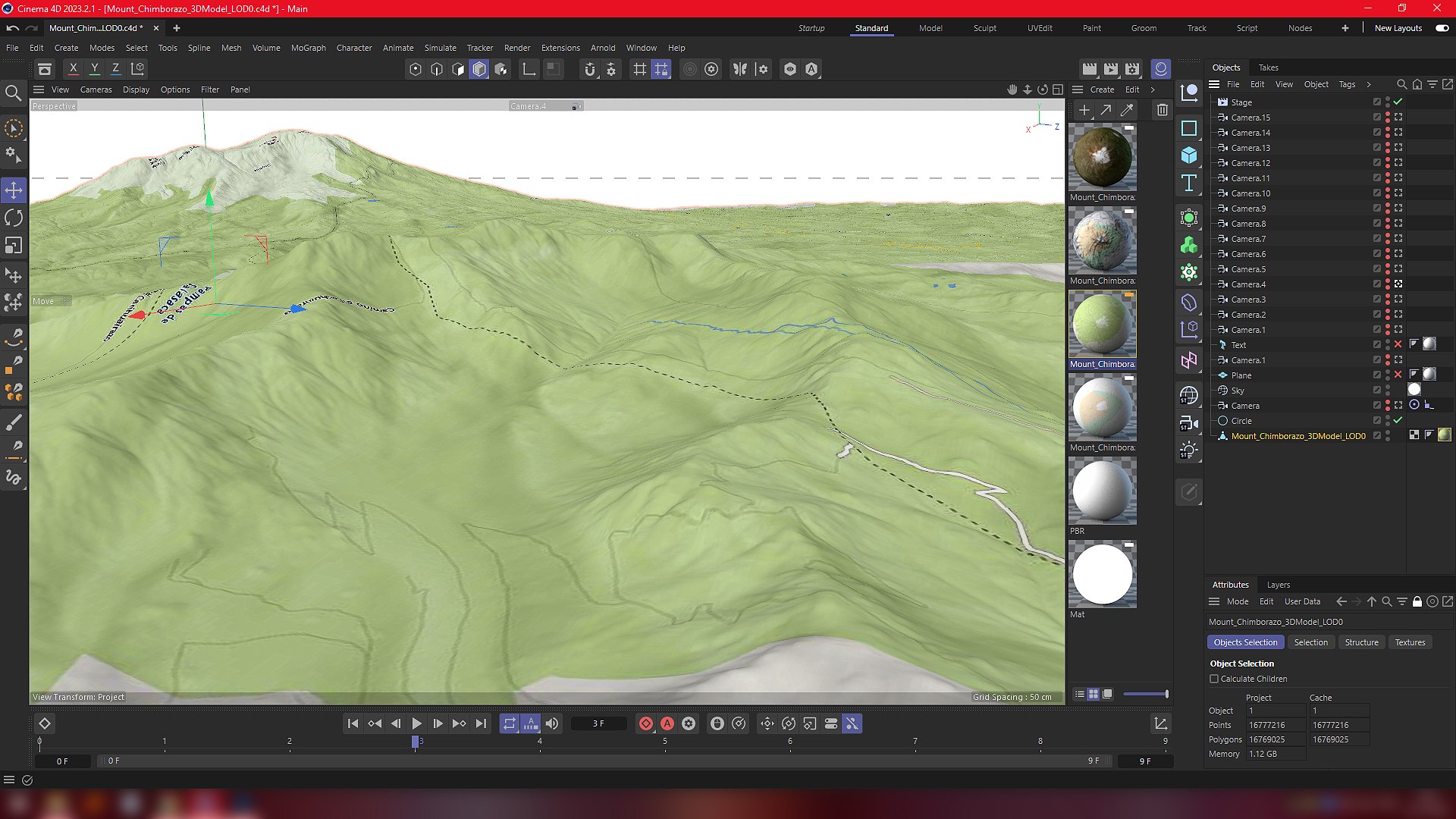The image size is (1456, 819).
Task: Toggle visibility dots for Camera.15
Action: coord(1388,118)
